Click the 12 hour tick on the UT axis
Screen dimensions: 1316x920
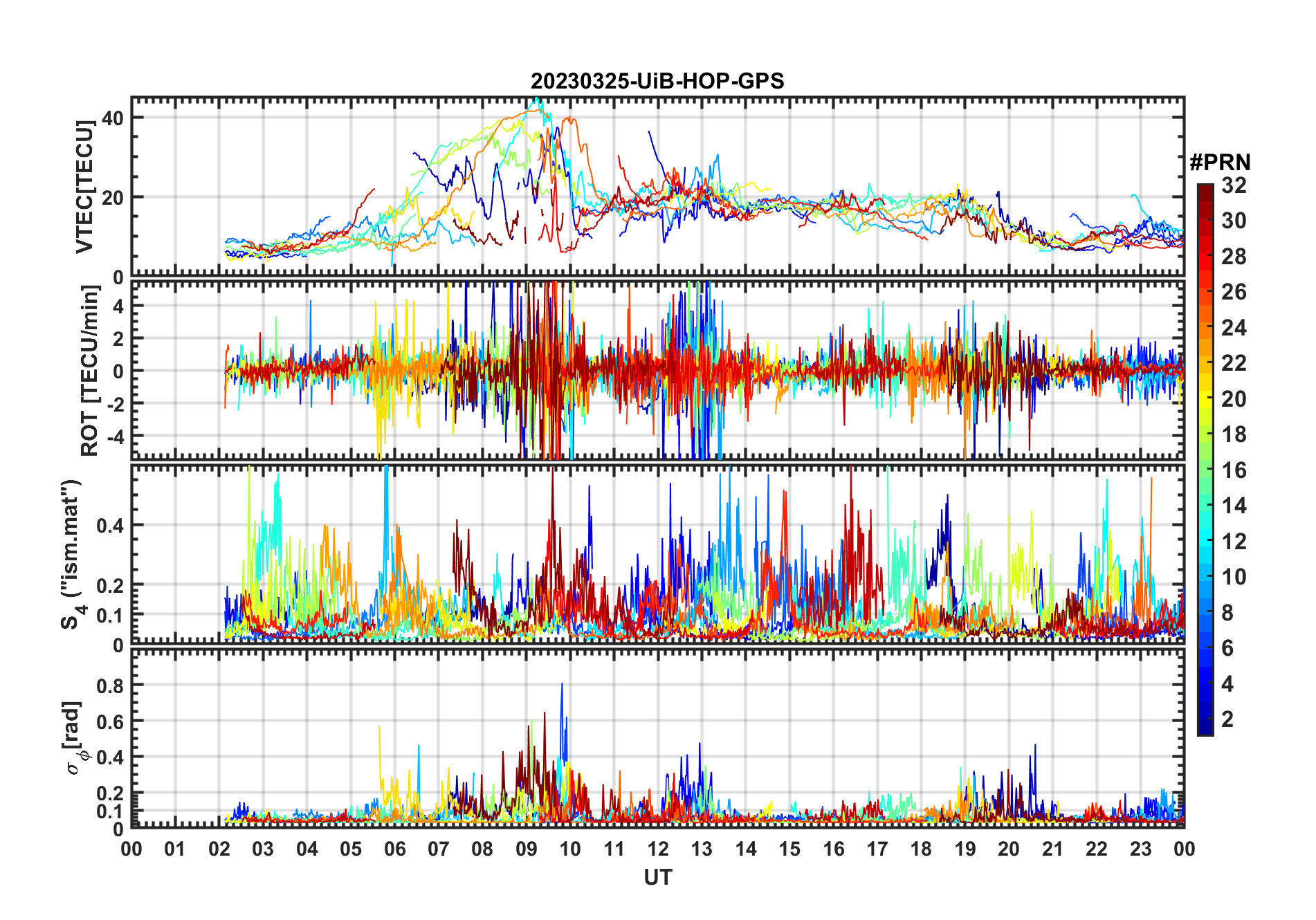[658, 849]
